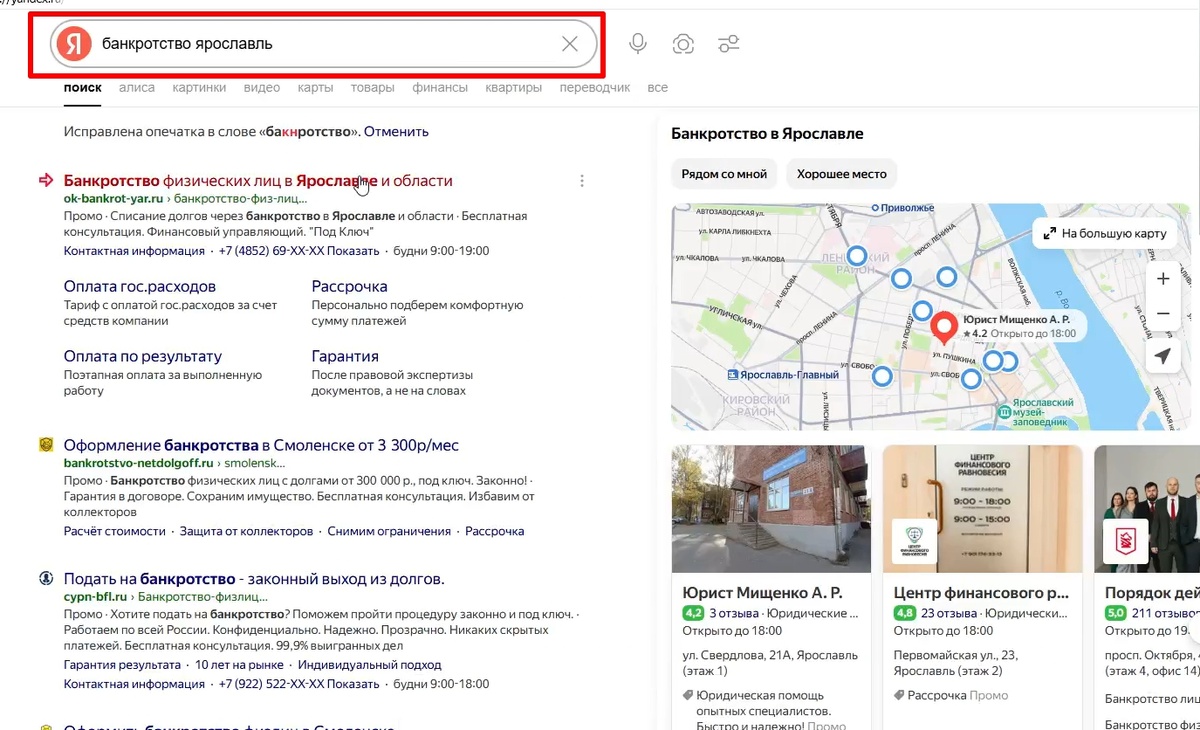Open Банкротство физических лиц в Ярославле result

(258, 181)
